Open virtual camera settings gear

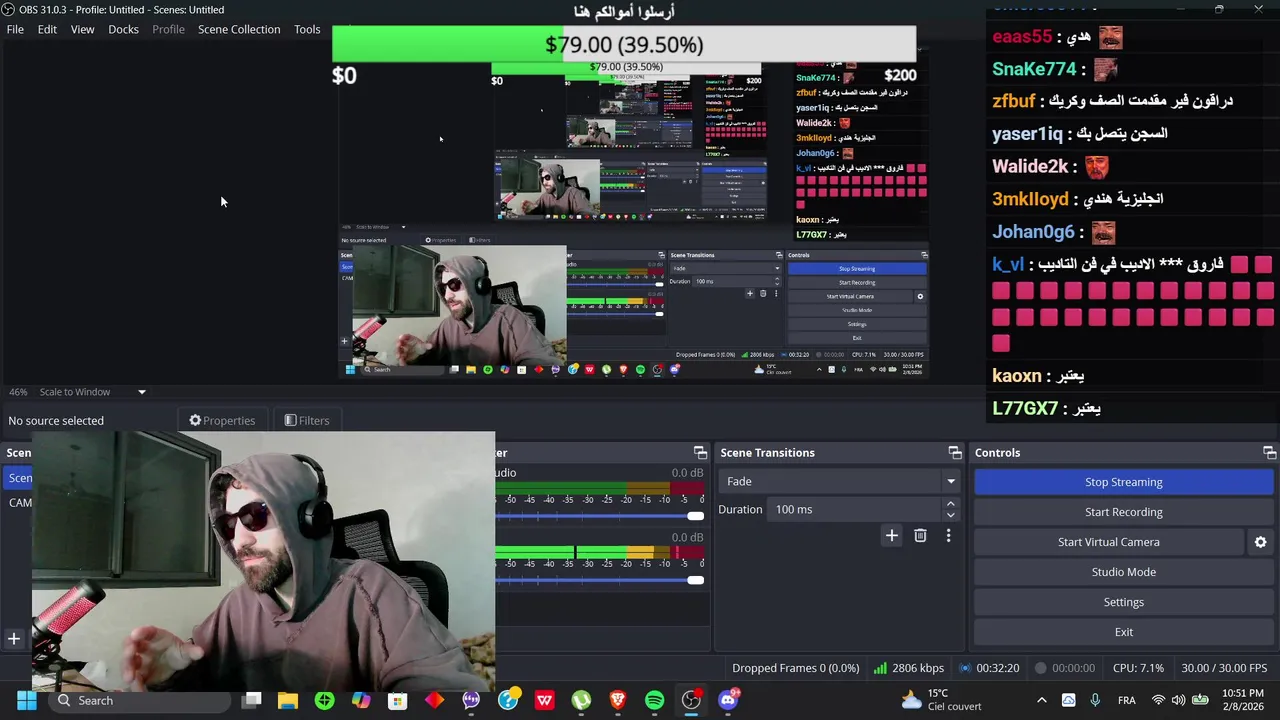click(x=1260, y=542)
